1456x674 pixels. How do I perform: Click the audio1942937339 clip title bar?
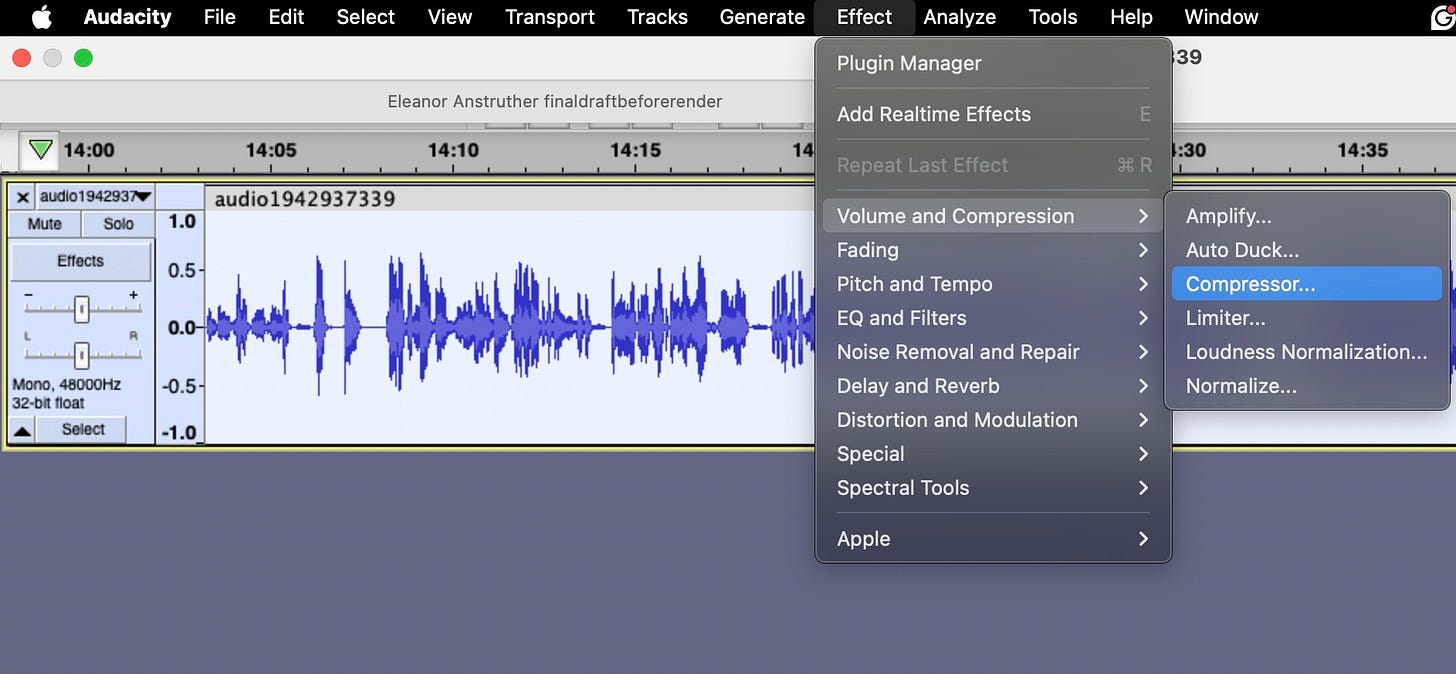click(x=510, y=198)
